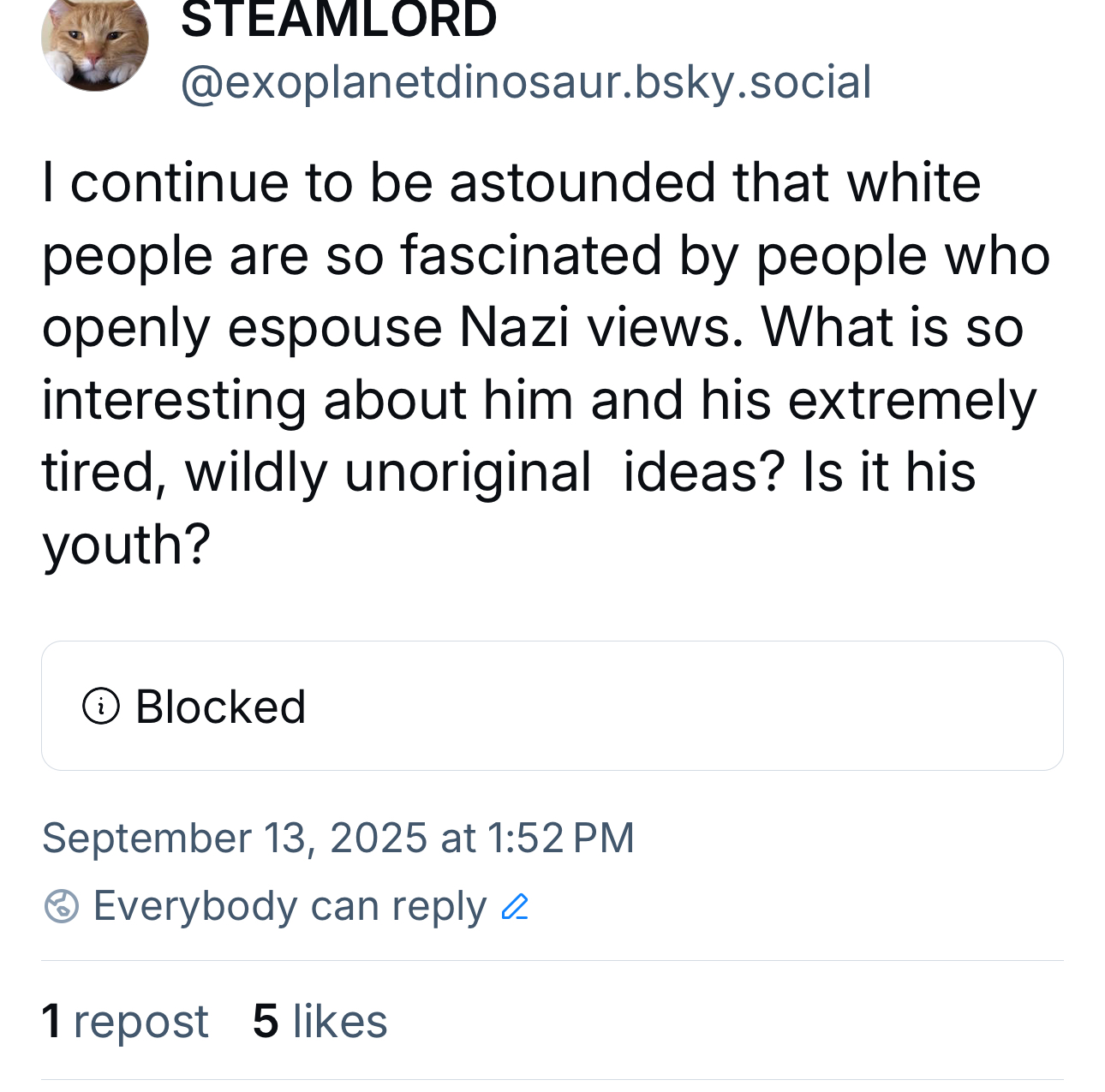Click the word "fascinated" in the post
Screen dimensions: 1105x1092
pyautogui.click(x=531, y=256)
